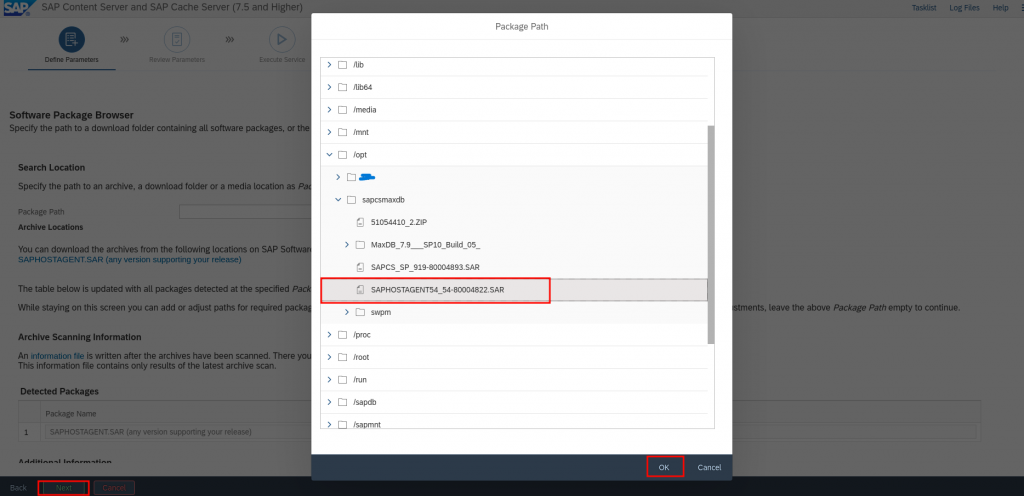Select the Review Parameters step icon
The width and height of the screenshot is (1024, 496).
[177, 39]
